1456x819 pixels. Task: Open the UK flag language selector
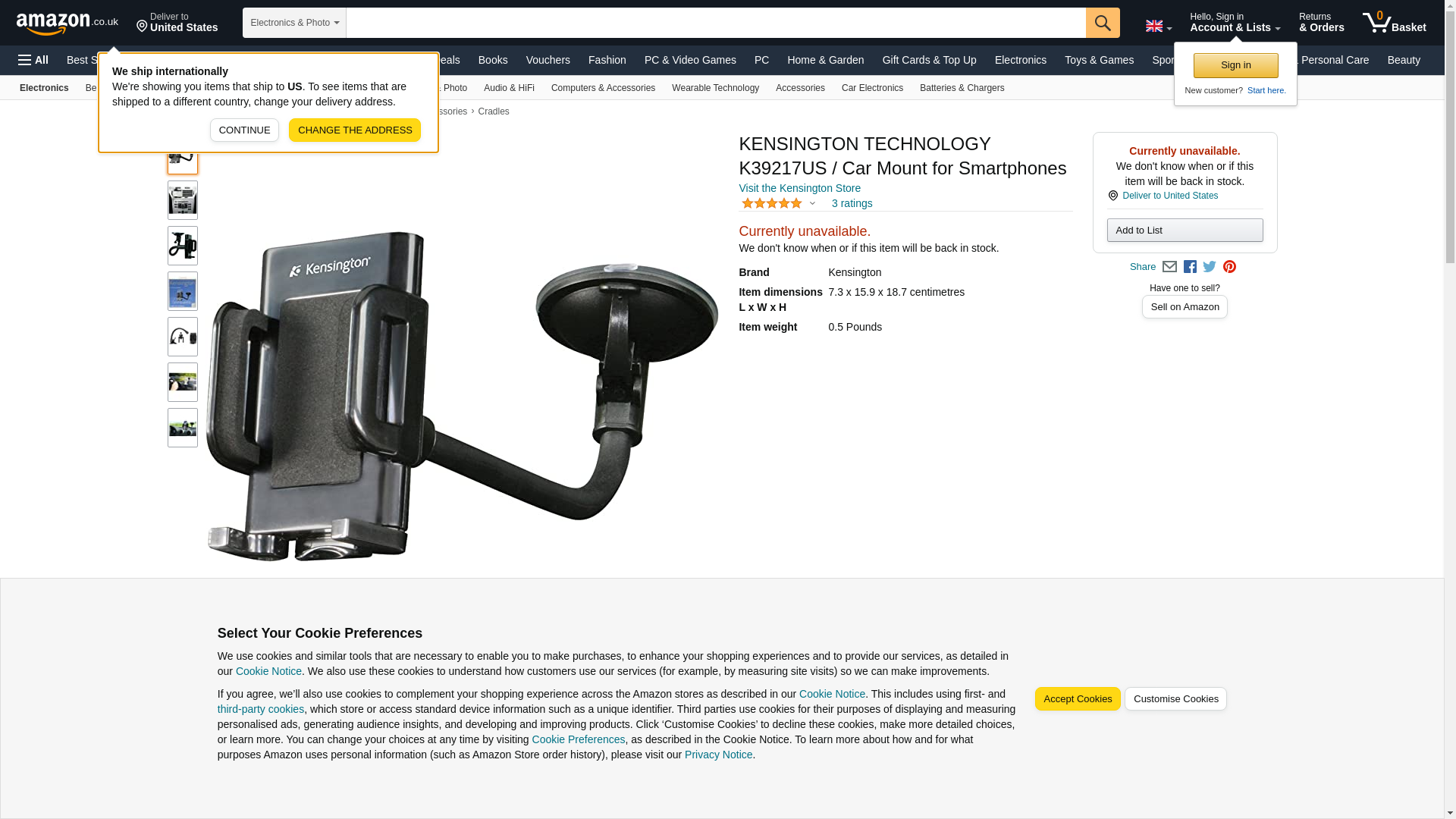click(x=1159, y=26)
